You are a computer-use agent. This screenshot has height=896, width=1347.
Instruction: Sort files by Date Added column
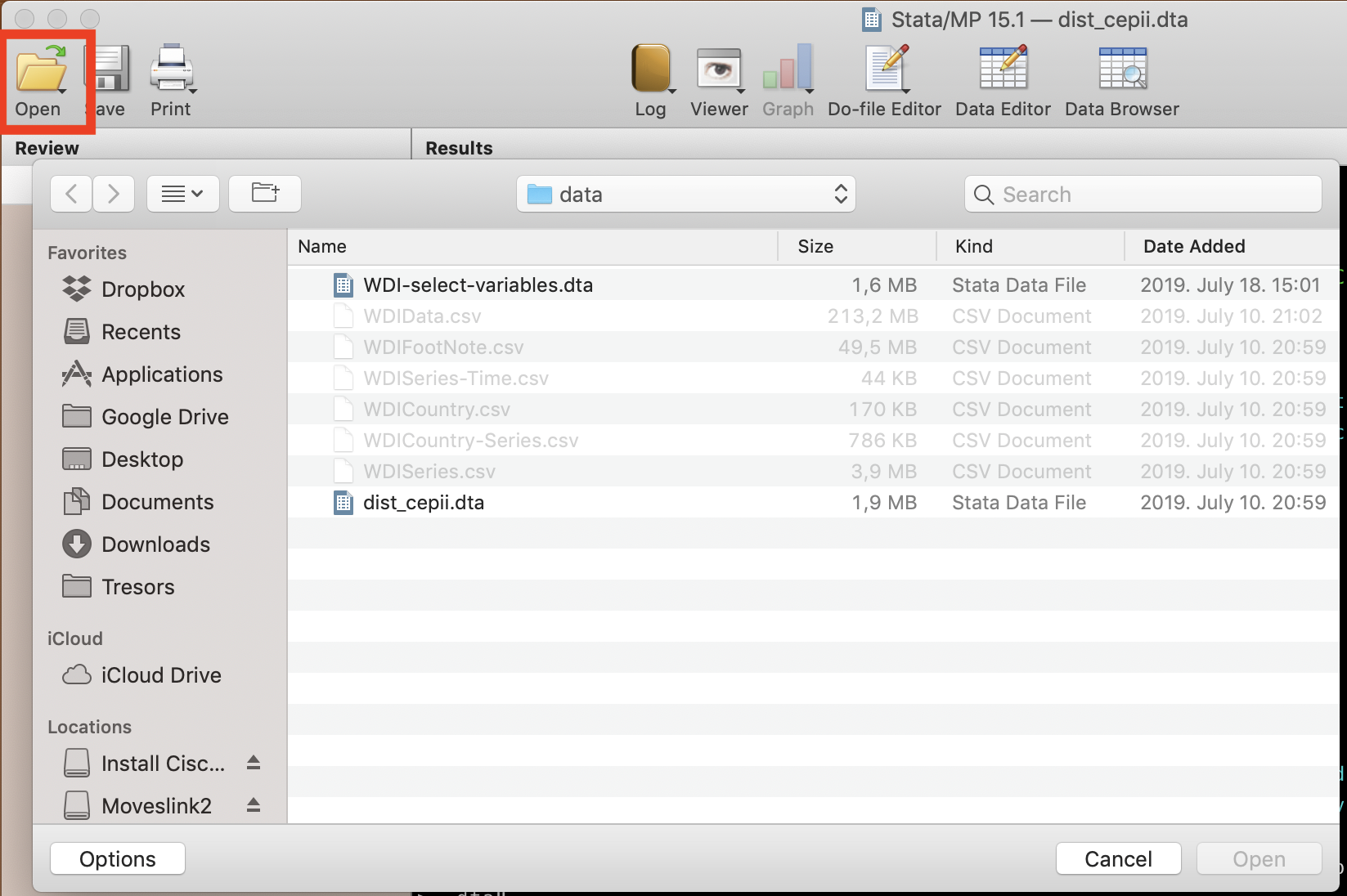point(1232,247)
